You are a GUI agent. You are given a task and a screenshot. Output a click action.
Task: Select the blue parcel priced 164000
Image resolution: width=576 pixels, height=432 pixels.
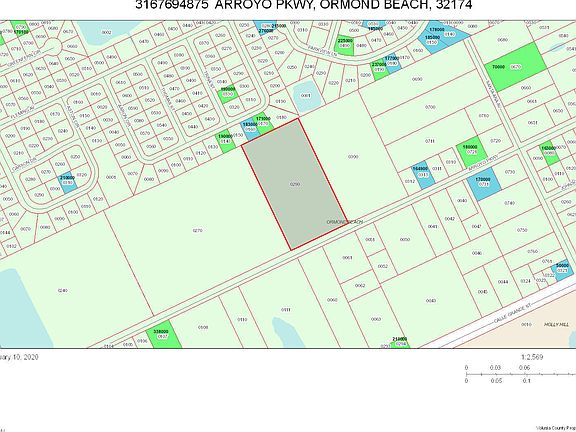(x=424, y=175)
